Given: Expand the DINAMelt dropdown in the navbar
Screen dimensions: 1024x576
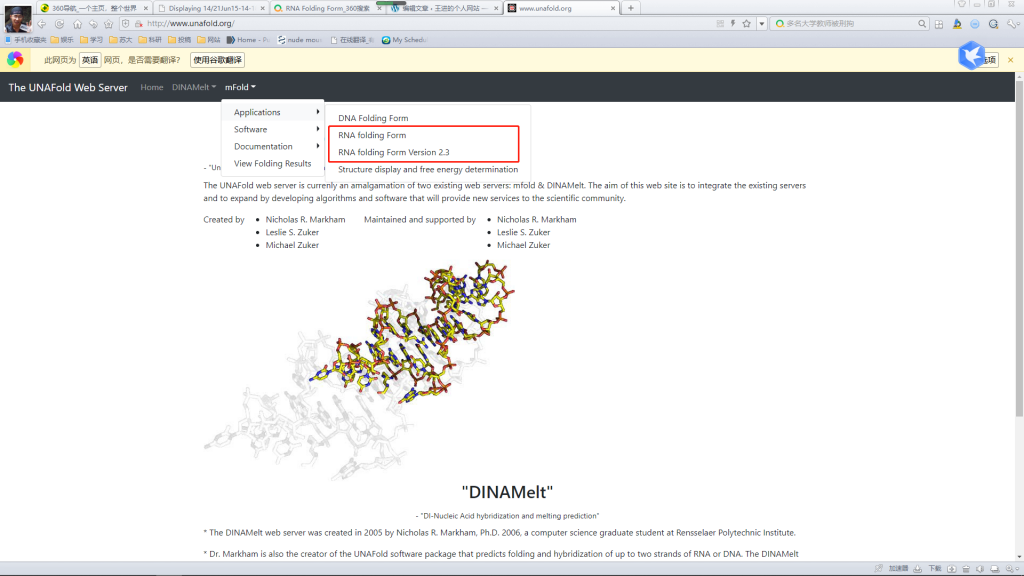Looking at the screenshot, I should (x=194, y=87).
